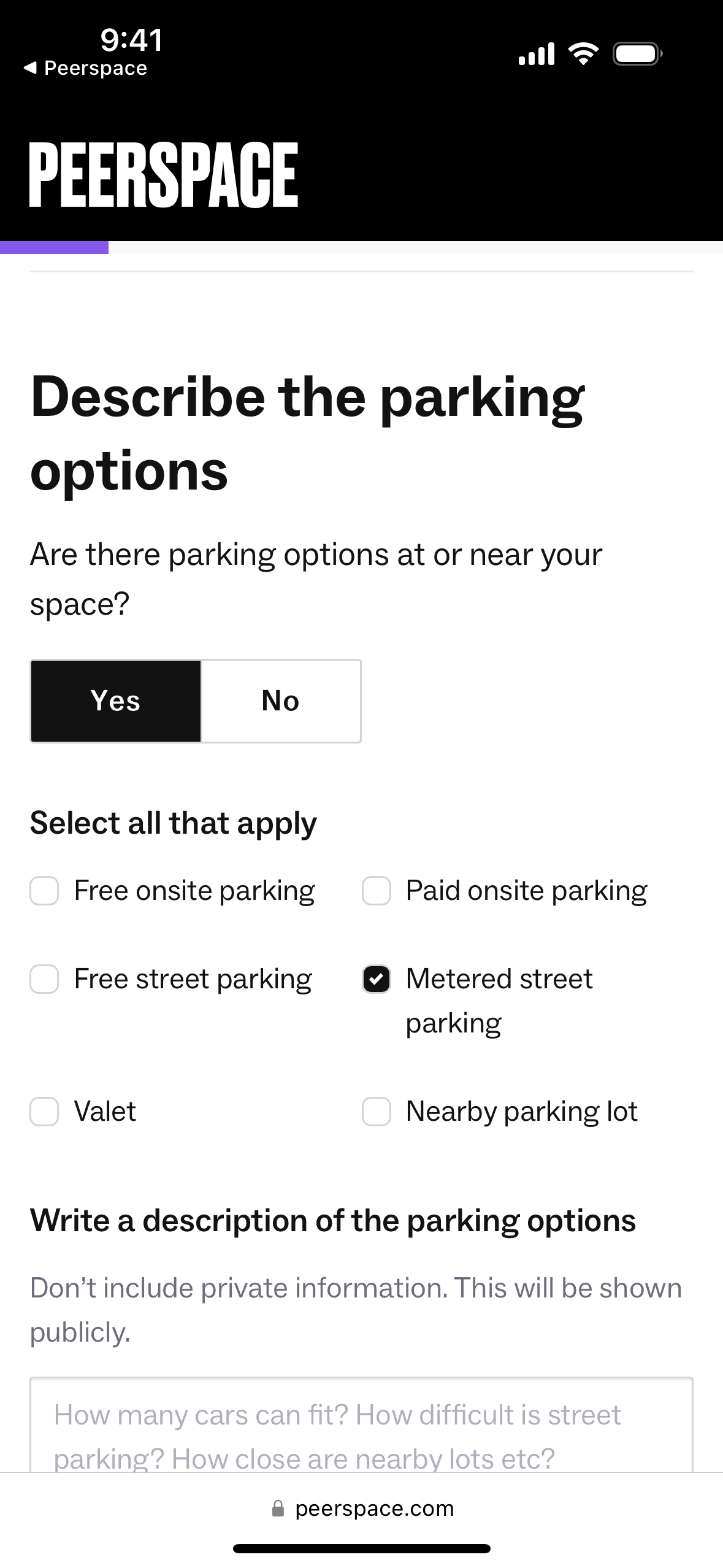723x1568 pixels.
Task: Select No for parking options
Action: point(281,701)
